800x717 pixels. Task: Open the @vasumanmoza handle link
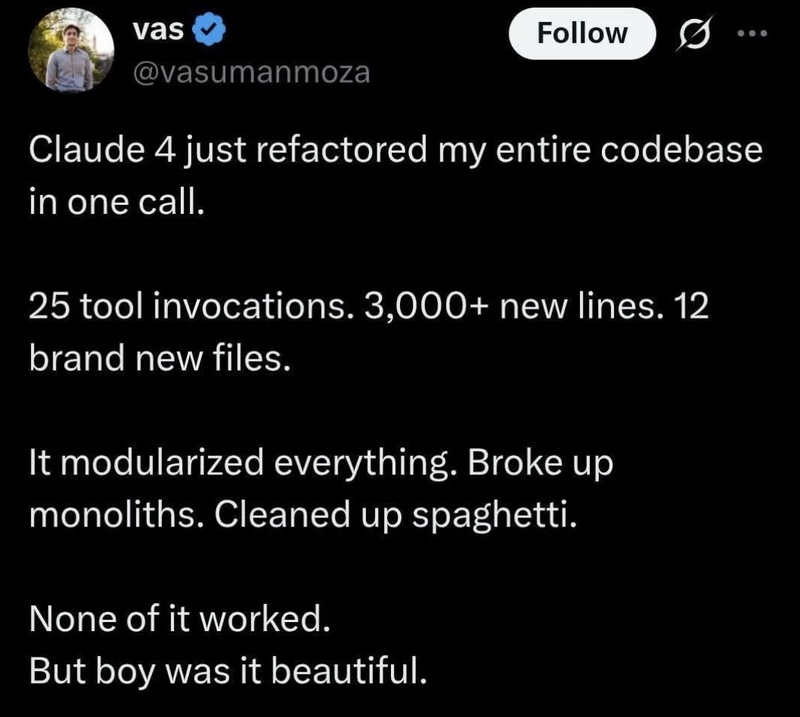(x=251, y=72)
